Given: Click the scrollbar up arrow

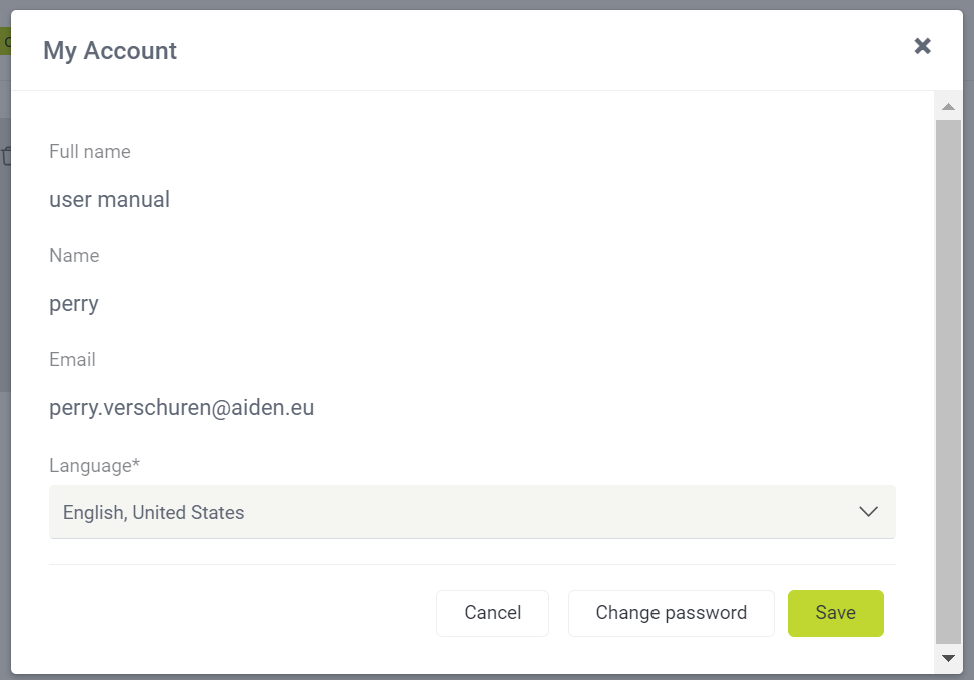Looking at the screenshot, I should (948, 106).
